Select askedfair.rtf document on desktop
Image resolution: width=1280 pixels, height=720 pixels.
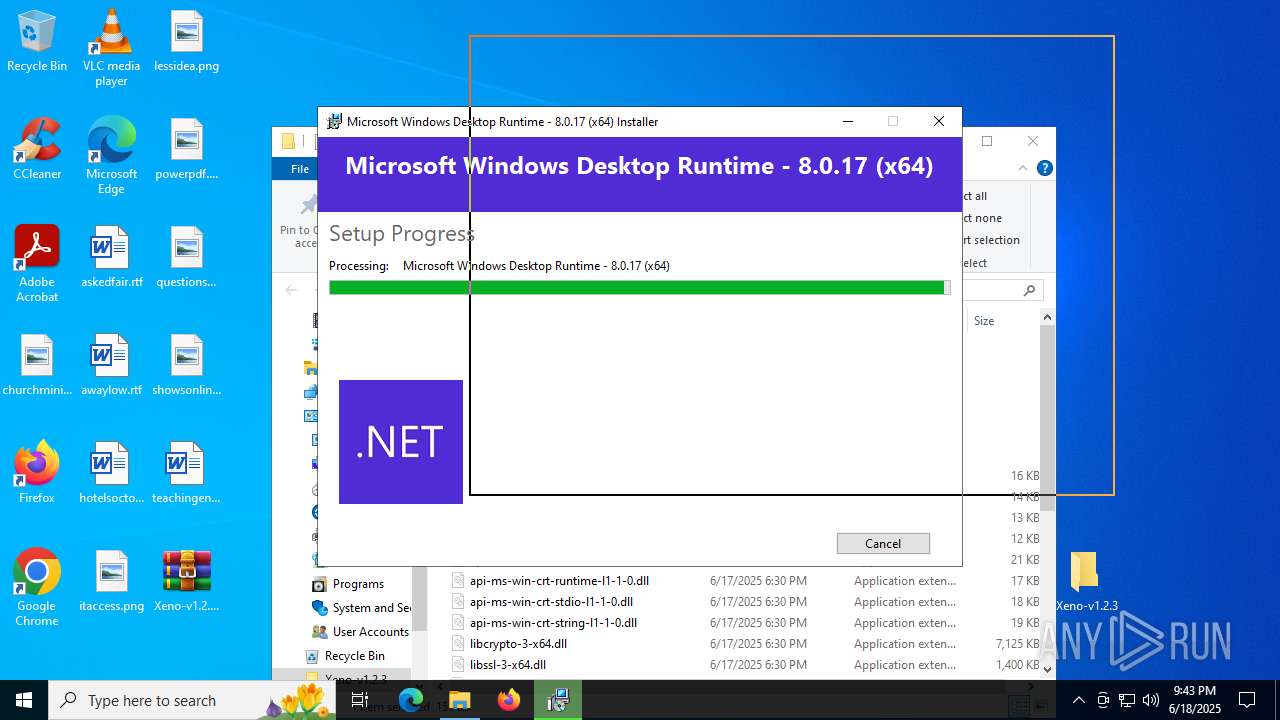pos(111,258)
